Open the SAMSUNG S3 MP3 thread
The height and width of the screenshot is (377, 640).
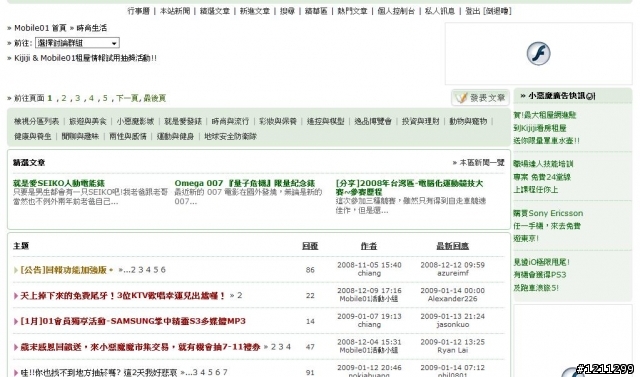pyautogui.click(x=133, y=321)
